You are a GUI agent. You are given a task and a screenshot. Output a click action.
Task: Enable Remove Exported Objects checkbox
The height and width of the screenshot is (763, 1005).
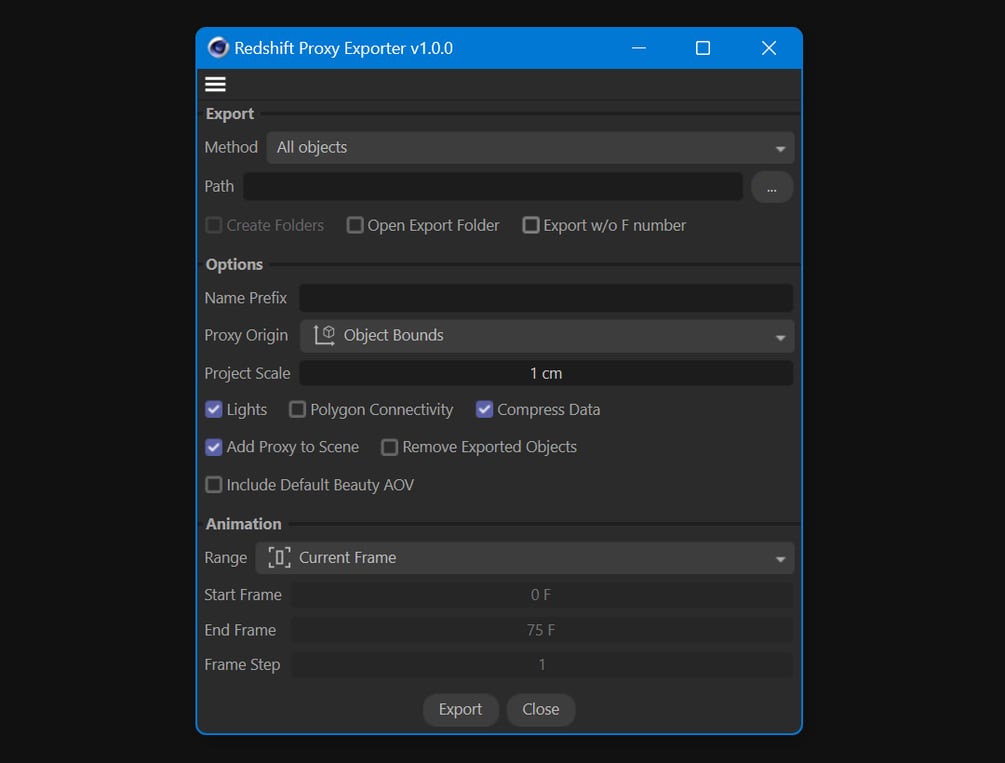(389, 447)
